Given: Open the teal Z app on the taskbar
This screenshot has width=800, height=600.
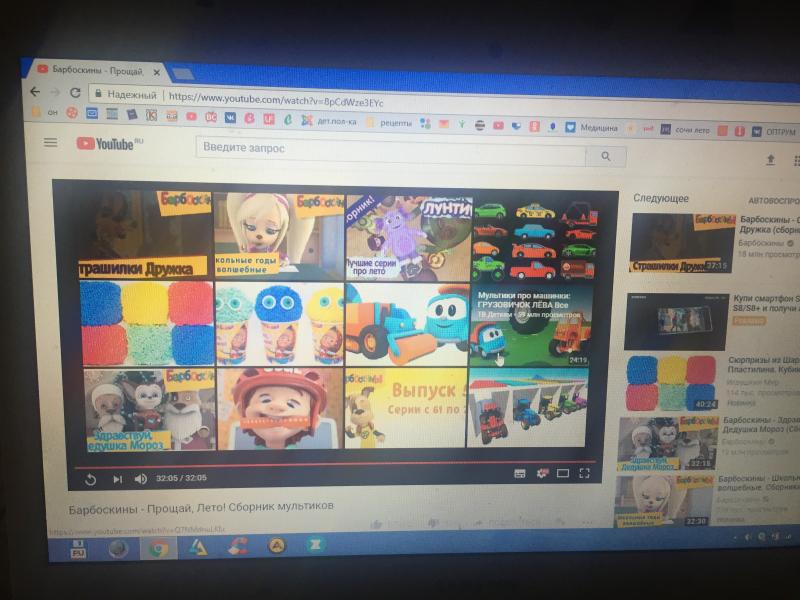Looking at the screenshot, I should [x=315, y=545].
